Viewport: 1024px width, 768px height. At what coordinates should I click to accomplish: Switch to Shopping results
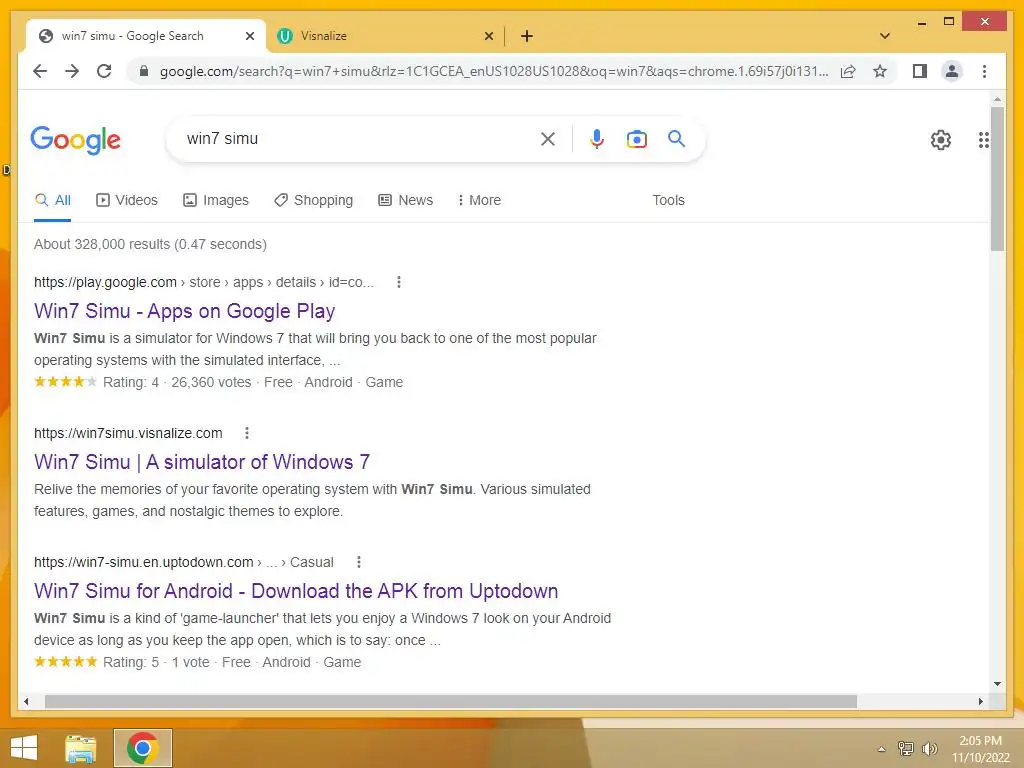pos(313,200)
